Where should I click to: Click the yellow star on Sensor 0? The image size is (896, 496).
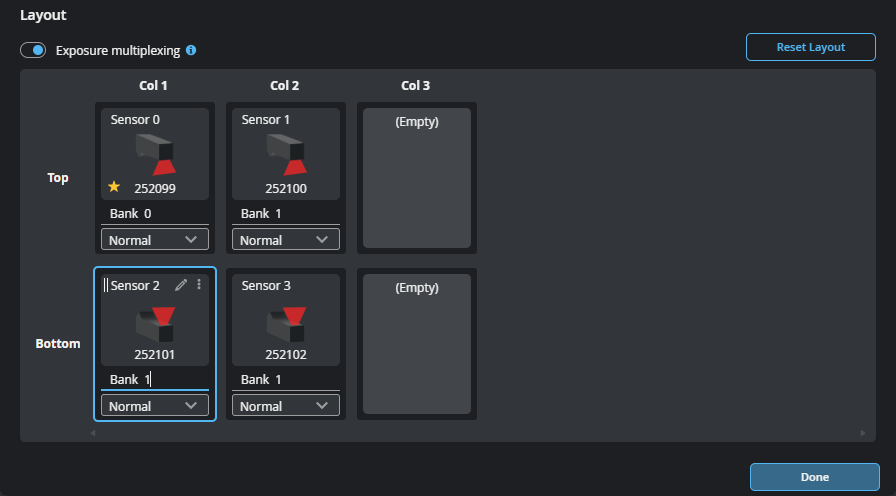[116, 187]
